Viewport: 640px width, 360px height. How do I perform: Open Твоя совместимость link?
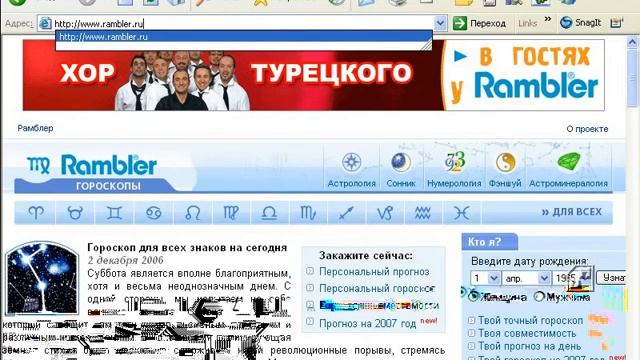pos(527,333)
